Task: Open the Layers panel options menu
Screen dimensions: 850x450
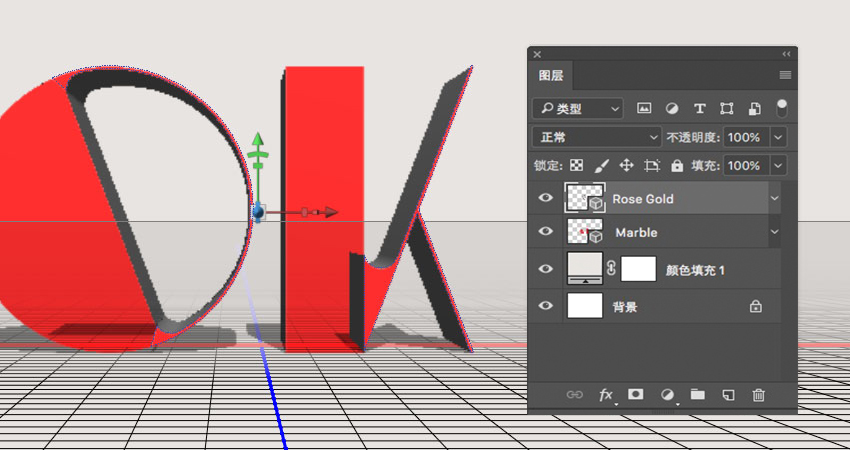Action: tap(785, 76)
